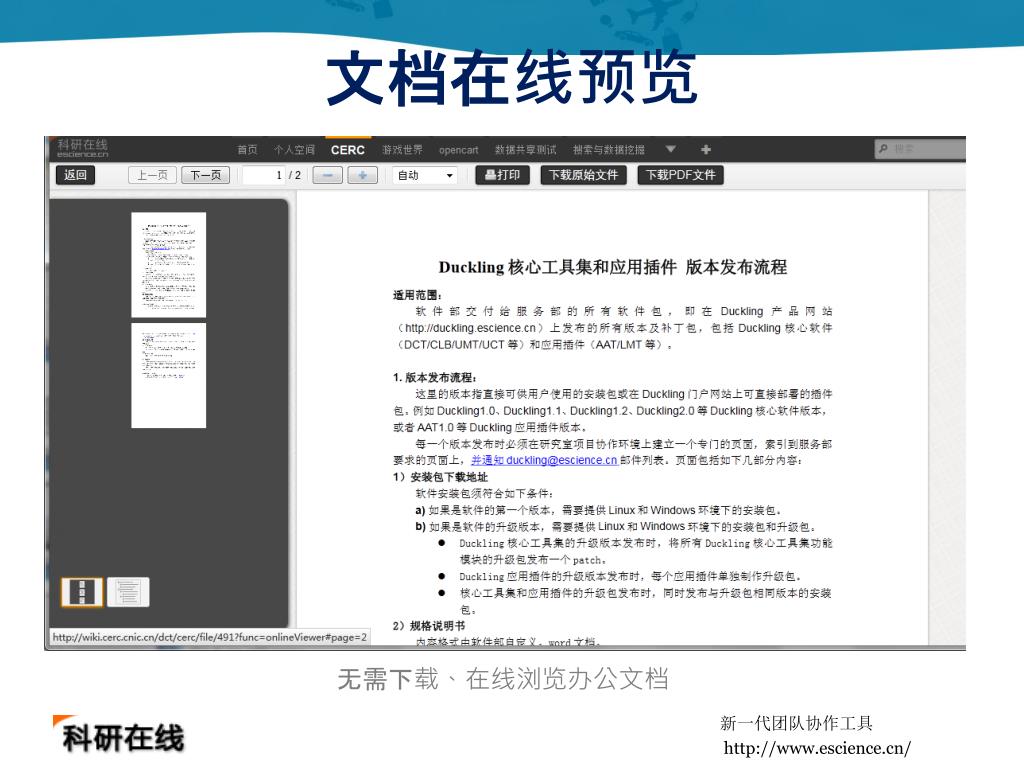The width and height of the screenshot is (1024, 768).
Task: Zoom out with the minus button
Action: point(328,175)
